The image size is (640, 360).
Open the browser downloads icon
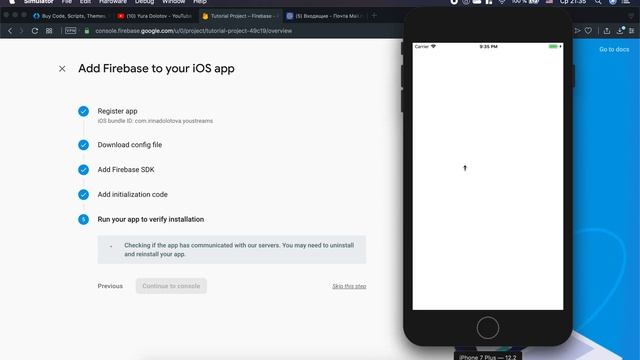click(620, 31)
